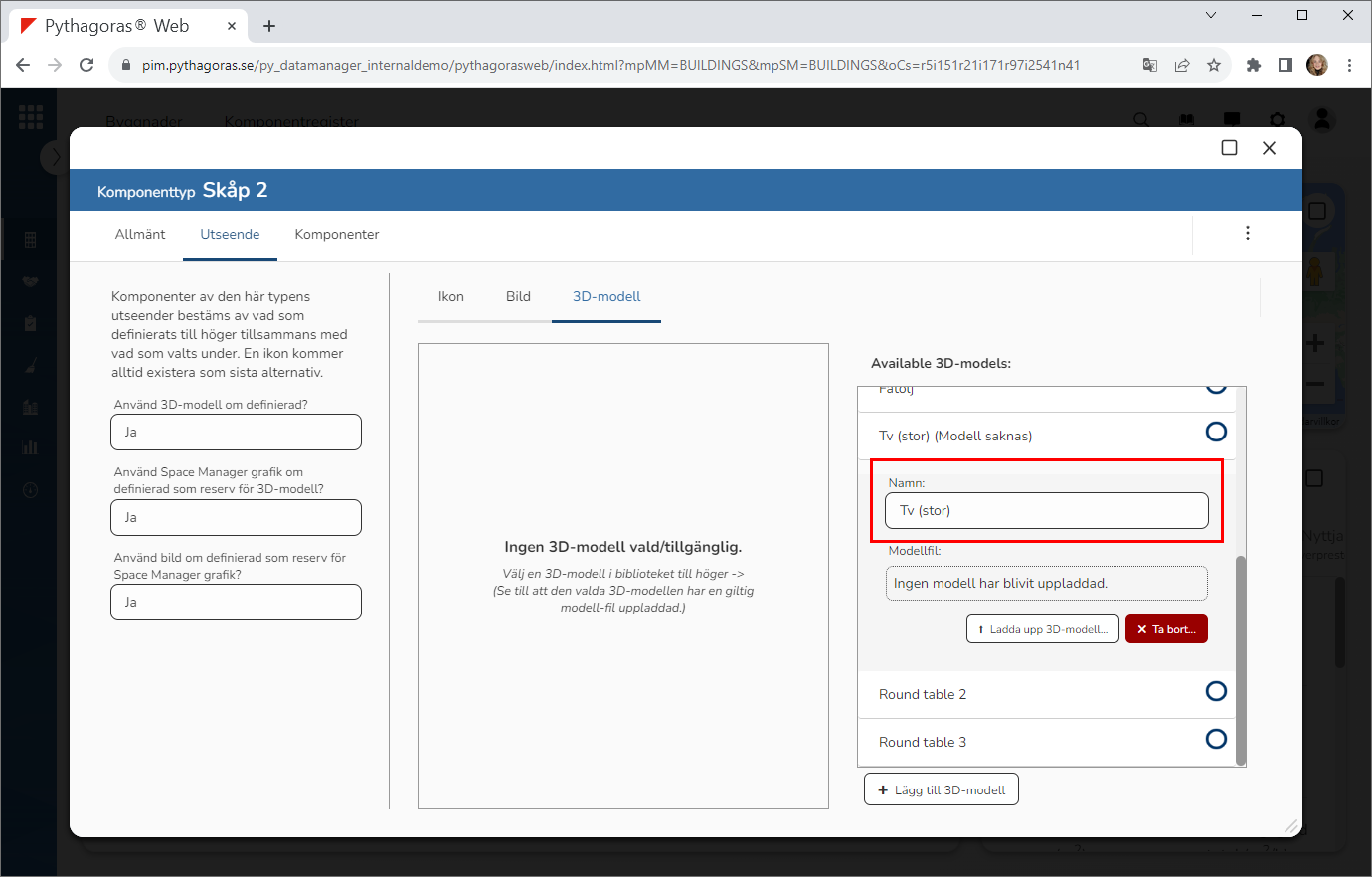Viewport: 1372px width, 877px height.
Task: Open the three-dot options menu in dialog
Action: (1247, 233)
